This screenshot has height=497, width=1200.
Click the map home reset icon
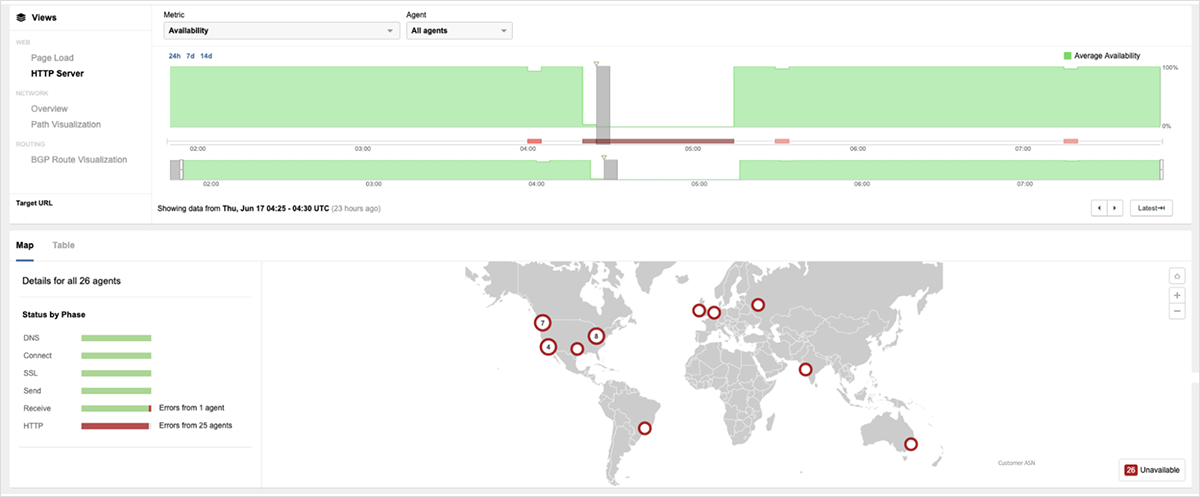tap(1177, 276)
